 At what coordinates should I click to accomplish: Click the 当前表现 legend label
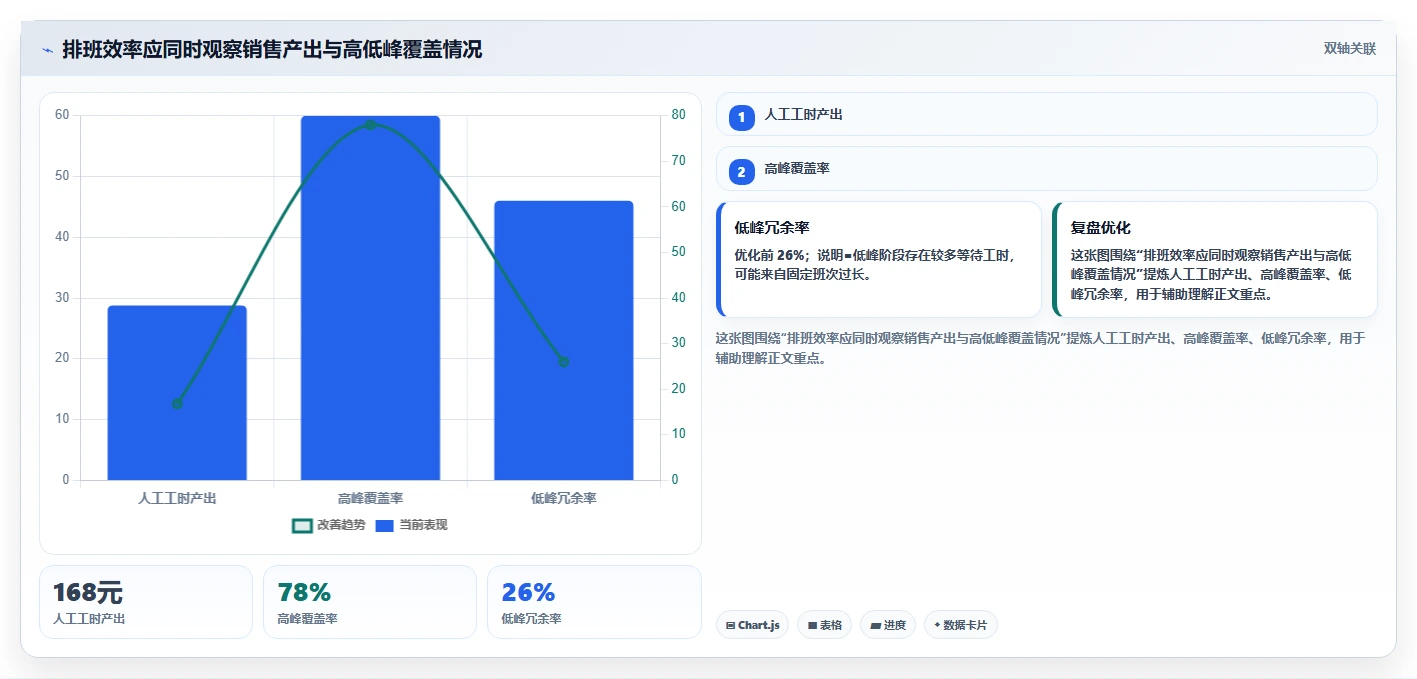(x=423, y=525)
